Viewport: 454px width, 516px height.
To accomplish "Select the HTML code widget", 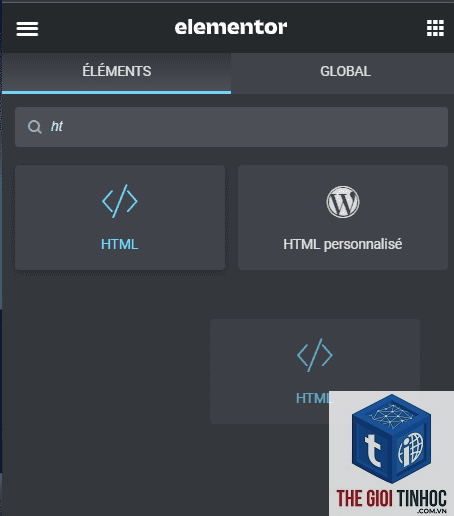I will tap(120, 217).
